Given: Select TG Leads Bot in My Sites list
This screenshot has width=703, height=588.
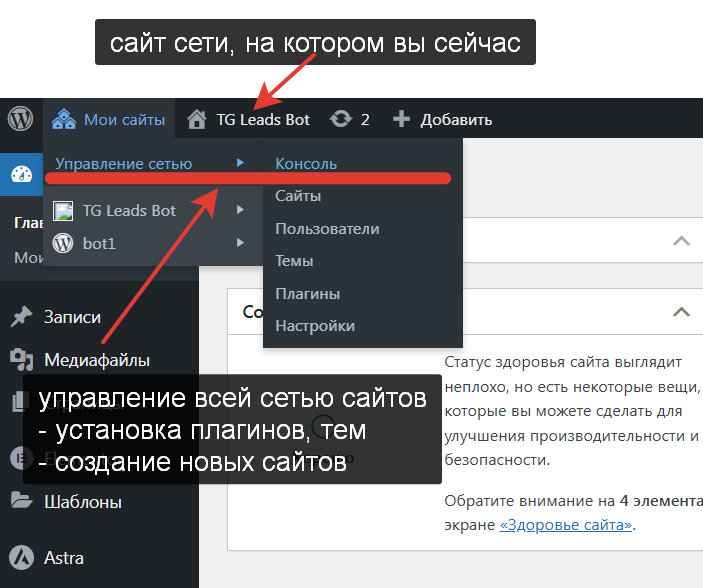Looking at the screenshot, I should (129, 211).
